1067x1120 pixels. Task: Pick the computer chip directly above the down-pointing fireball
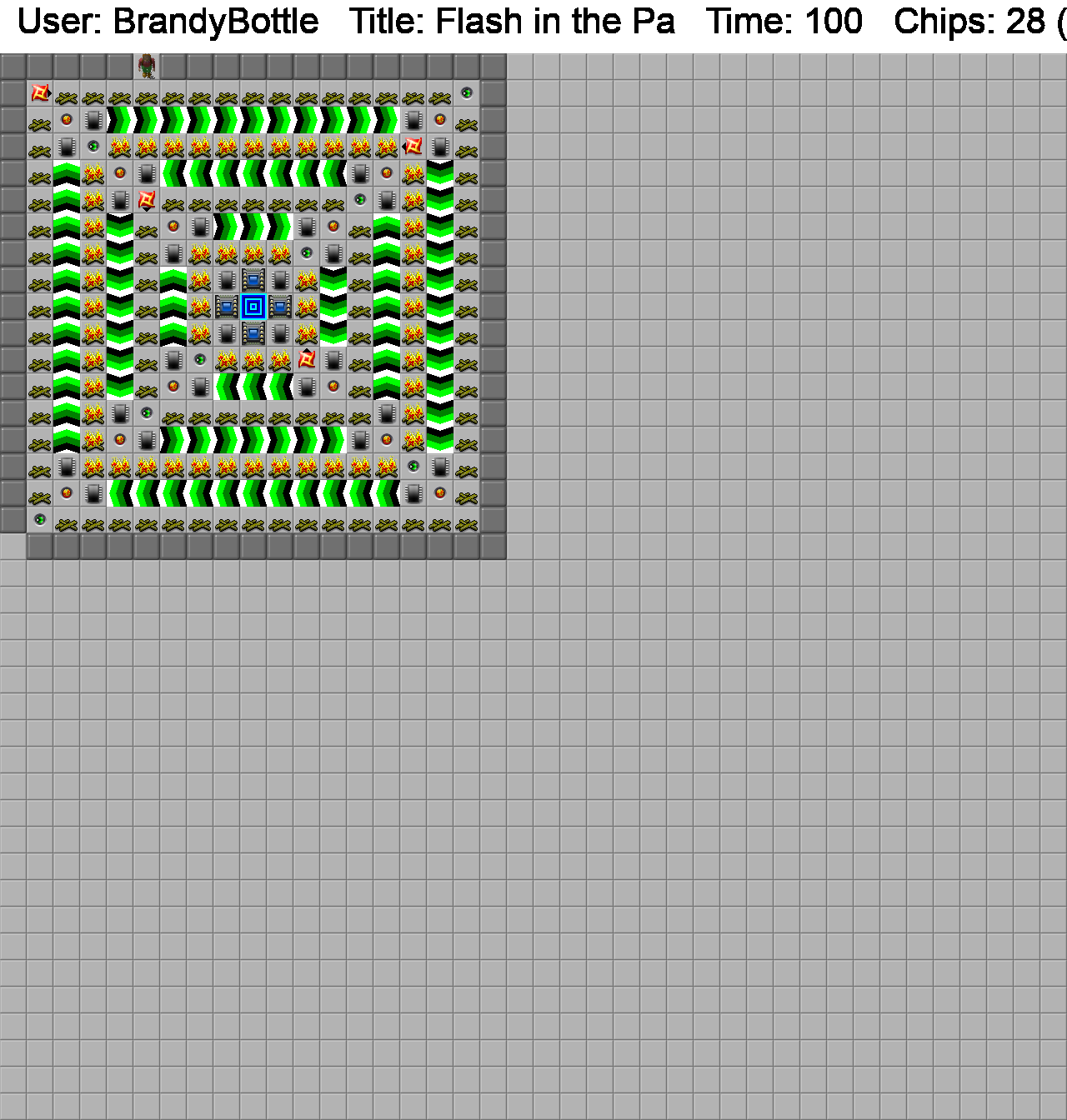[x=147, y=173]
